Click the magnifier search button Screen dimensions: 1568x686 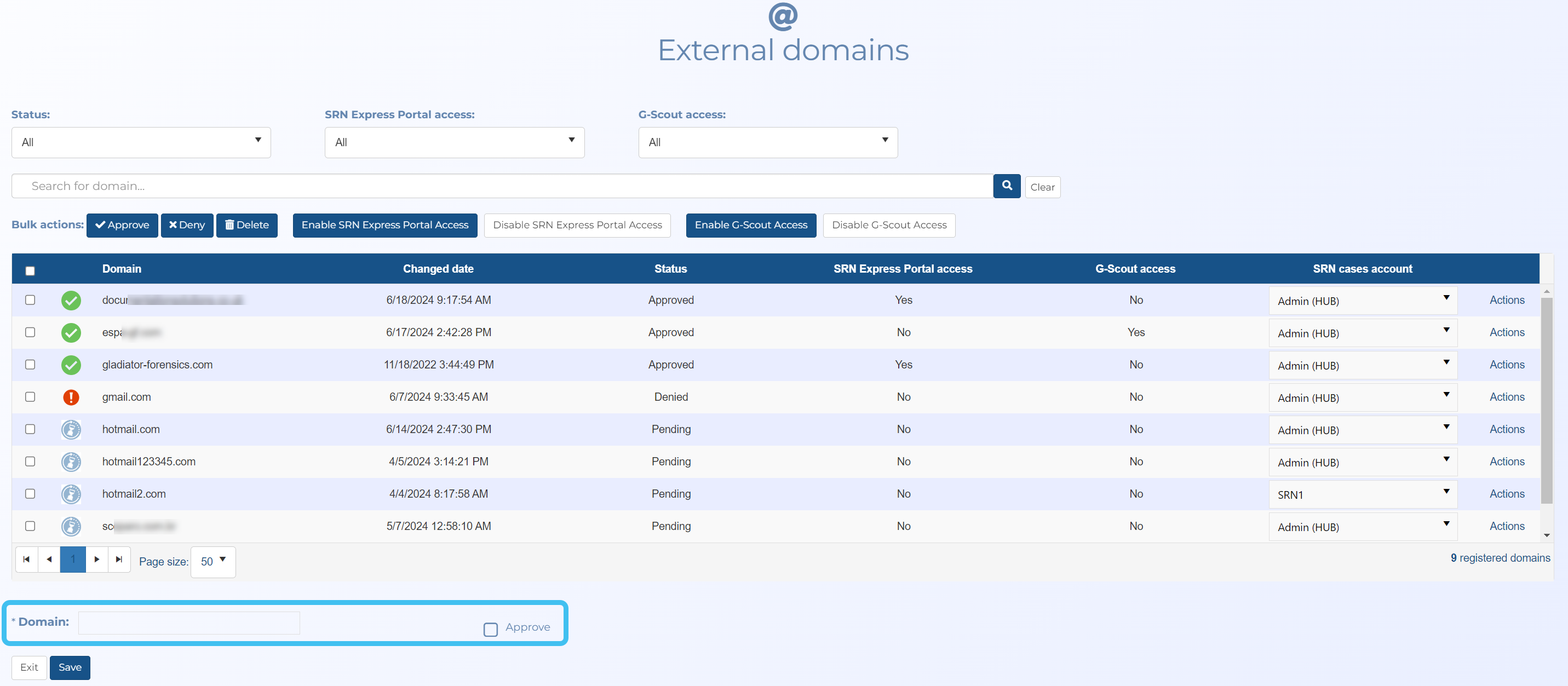point(1006,186)
